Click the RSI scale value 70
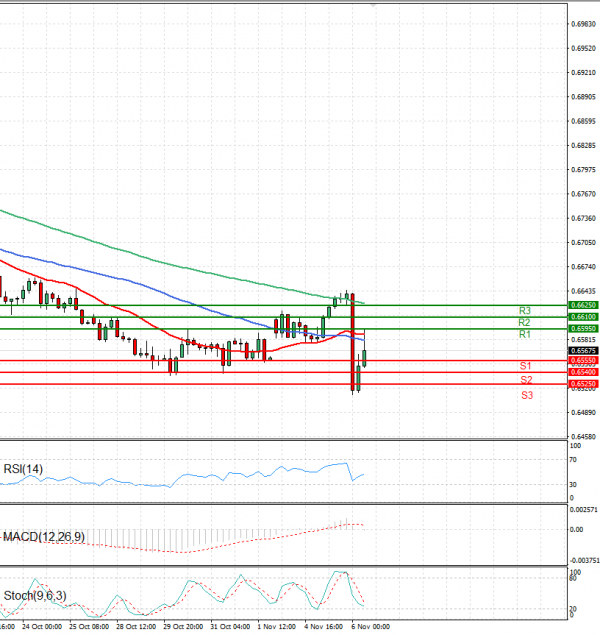The height and width of the screenshot is (635, 600). (573, 460)
